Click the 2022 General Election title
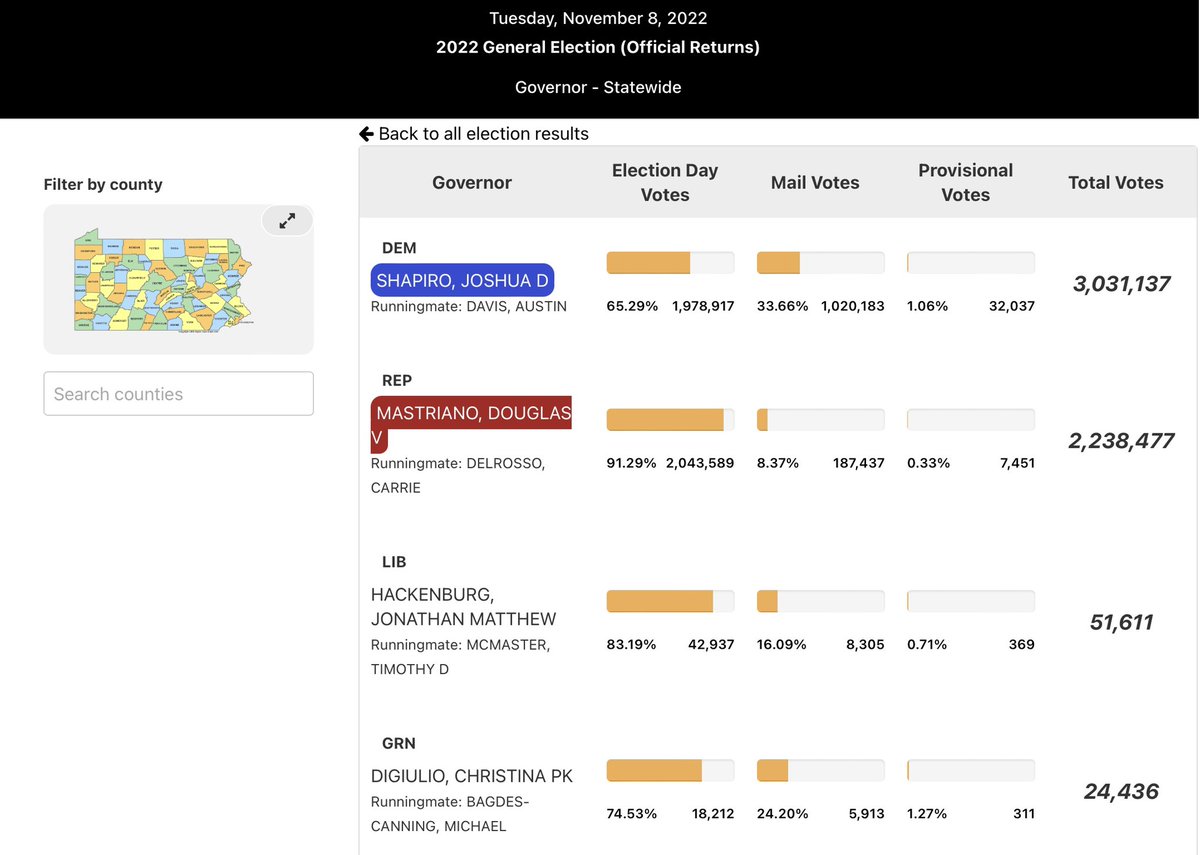The image size is (1200, 855). (598, 47)
